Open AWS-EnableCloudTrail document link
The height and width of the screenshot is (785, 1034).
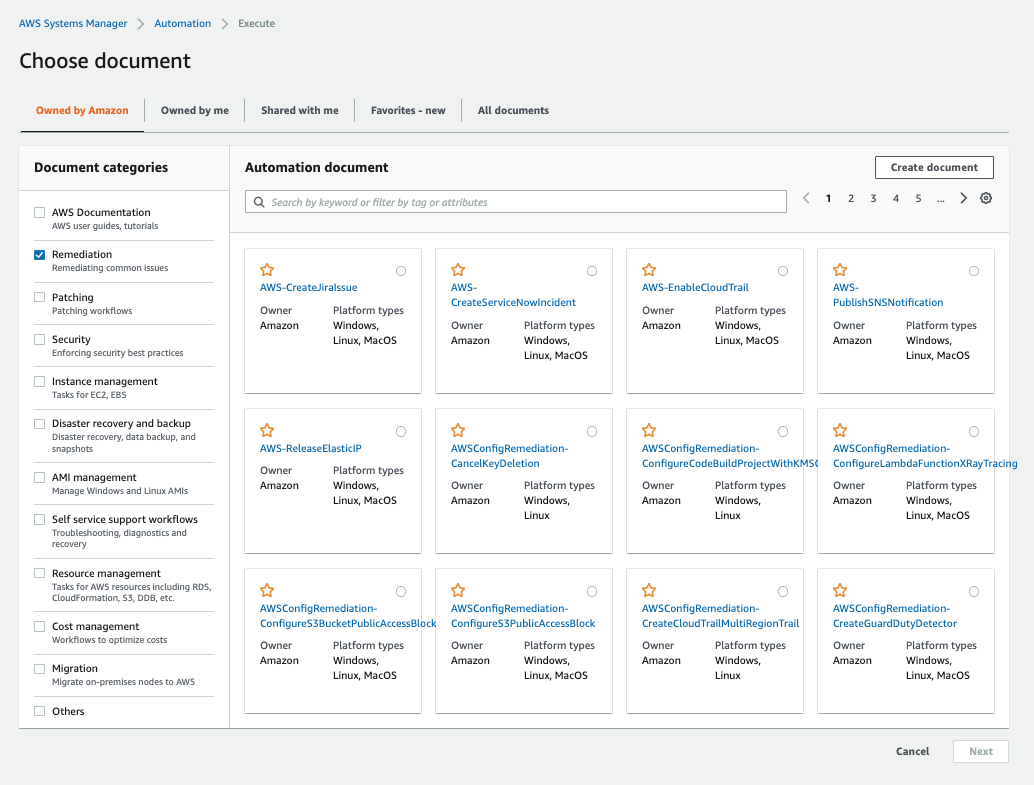point(695,288)
